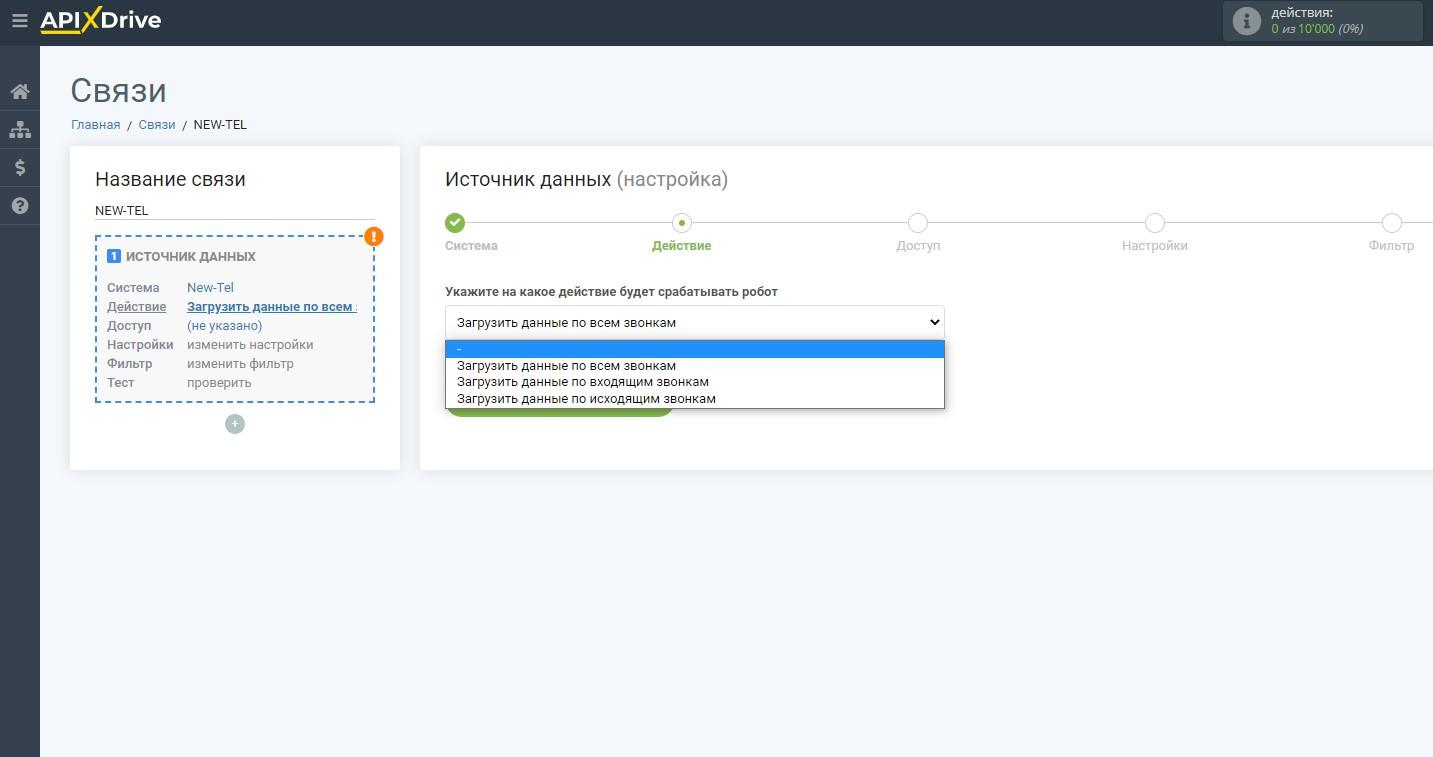Select the Действие step circle

pyautogui.click(x=682, y=223)
